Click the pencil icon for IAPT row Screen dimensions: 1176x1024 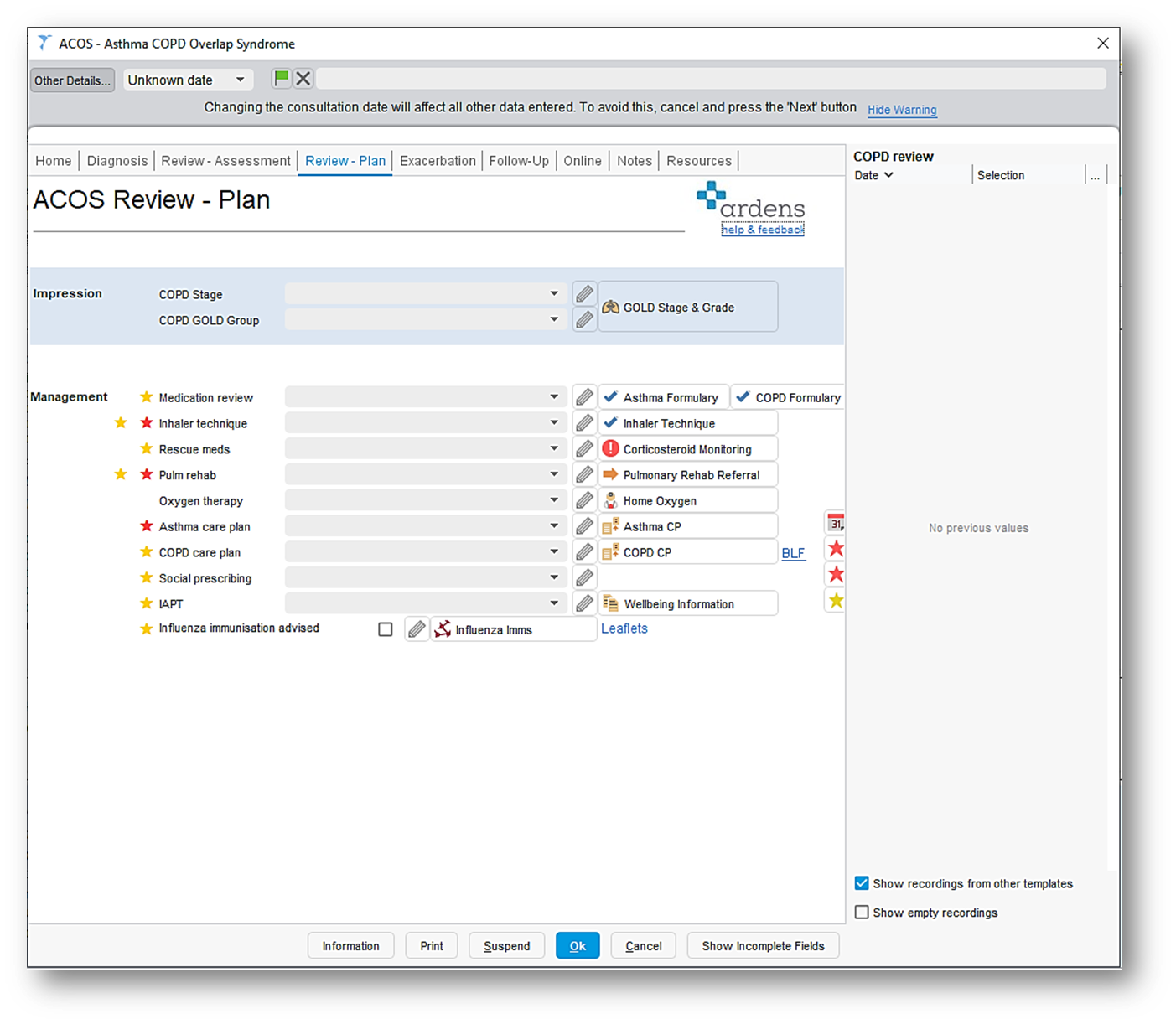584,603
